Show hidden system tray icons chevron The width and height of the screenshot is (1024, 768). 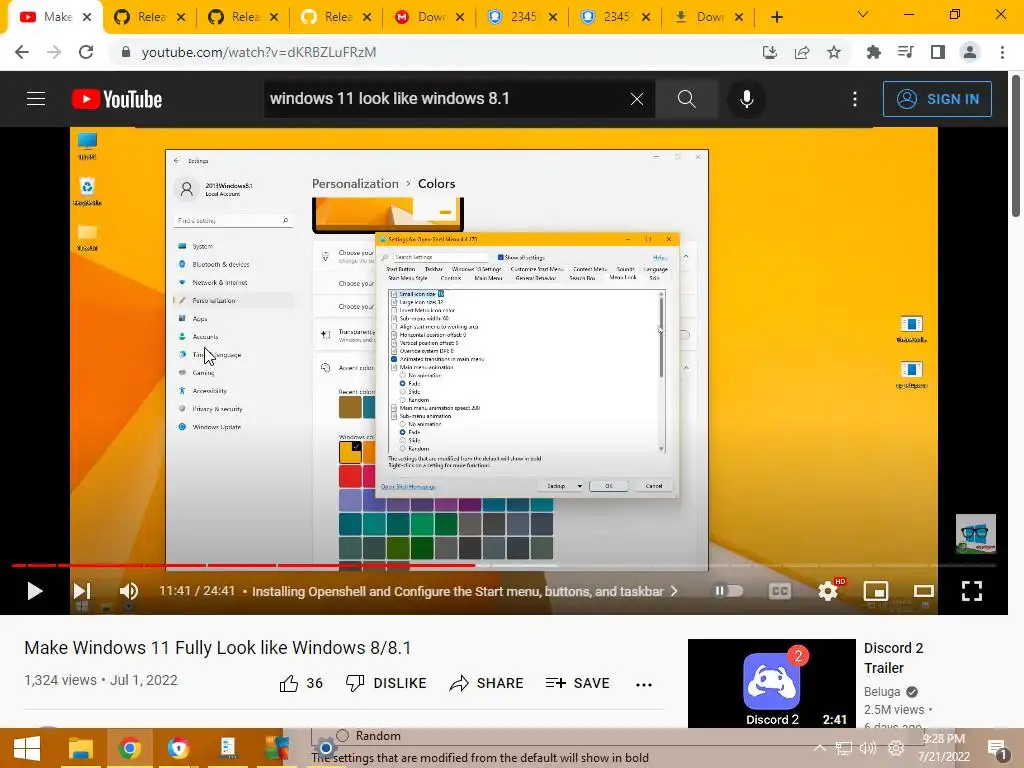(x=820, y=748)
